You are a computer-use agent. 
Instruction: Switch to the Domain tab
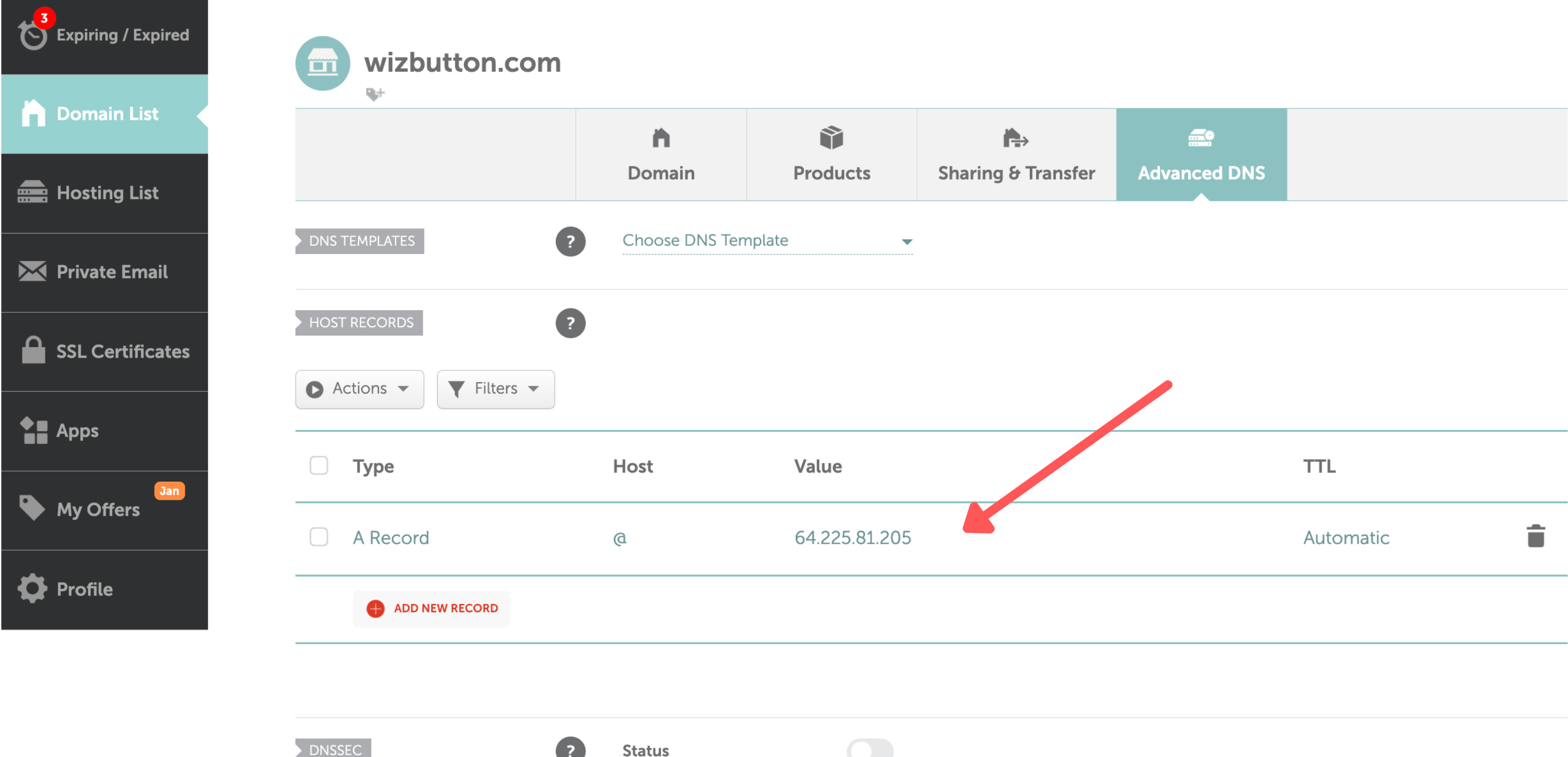pyautogui.click(x=661, y=154)
